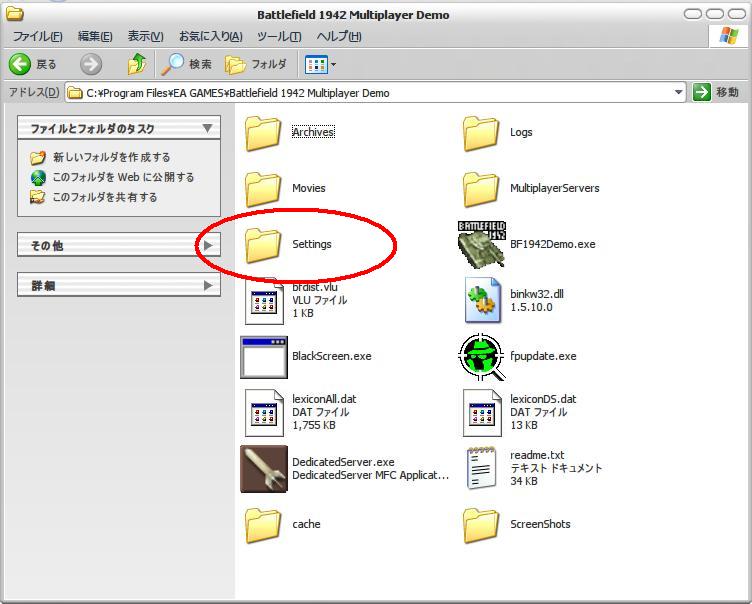Expand the address bar dropdown arrow
The image size is (752, 604).
point(678,92)
